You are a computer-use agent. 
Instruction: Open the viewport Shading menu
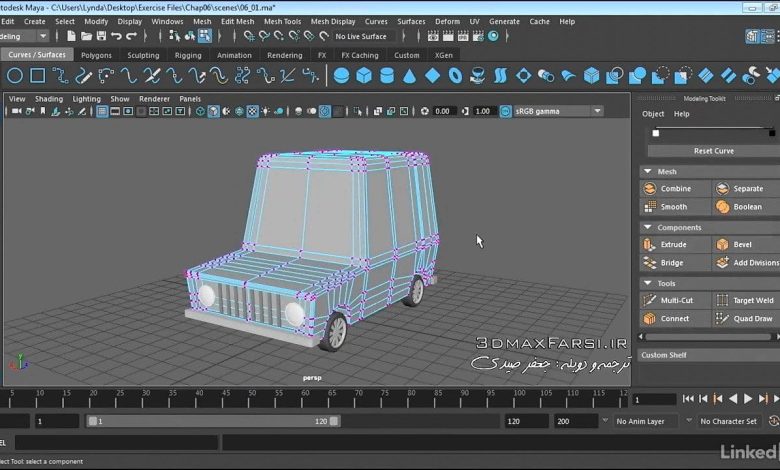pos(49,99)
